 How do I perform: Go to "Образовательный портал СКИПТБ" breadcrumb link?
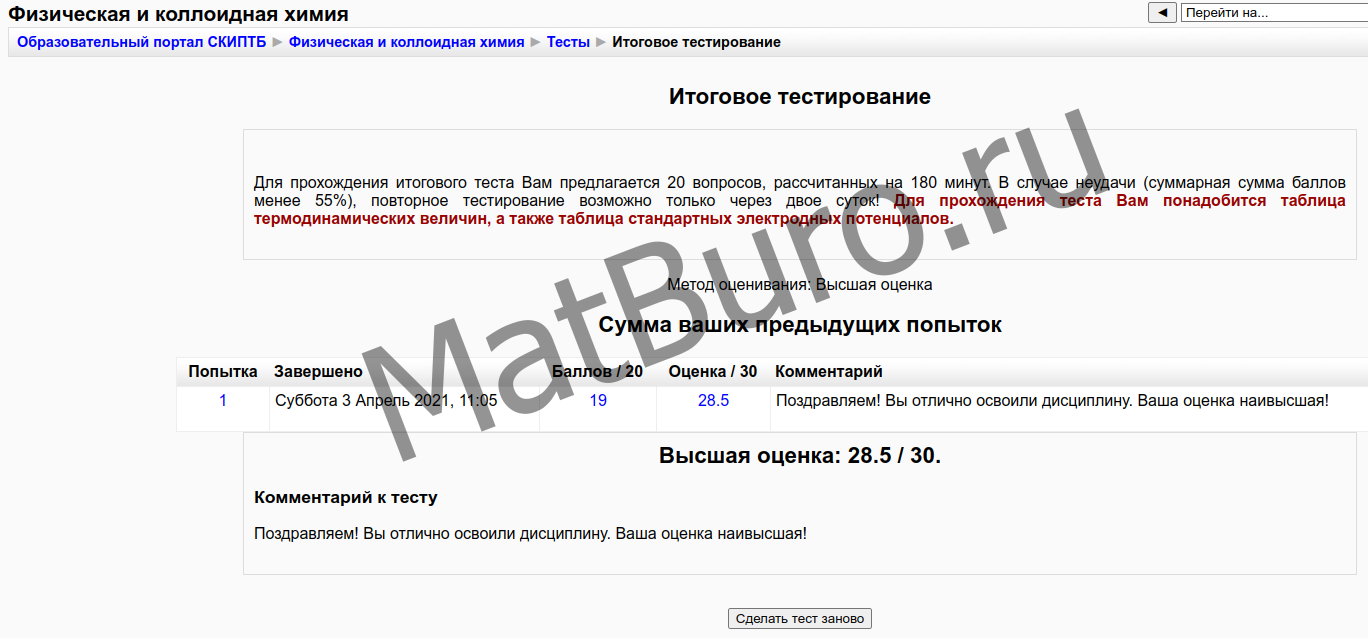coord(142,42)
